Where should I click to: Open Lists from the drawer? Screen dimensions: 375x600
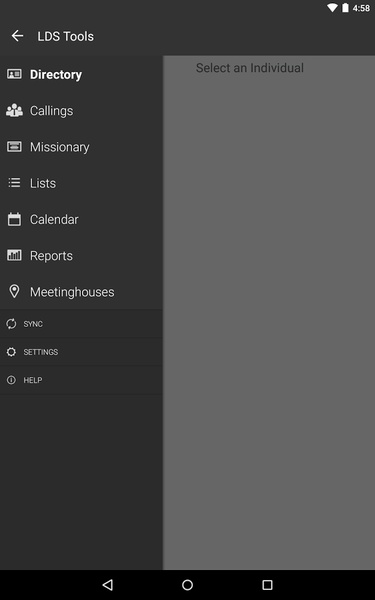(x=81, y=183)
